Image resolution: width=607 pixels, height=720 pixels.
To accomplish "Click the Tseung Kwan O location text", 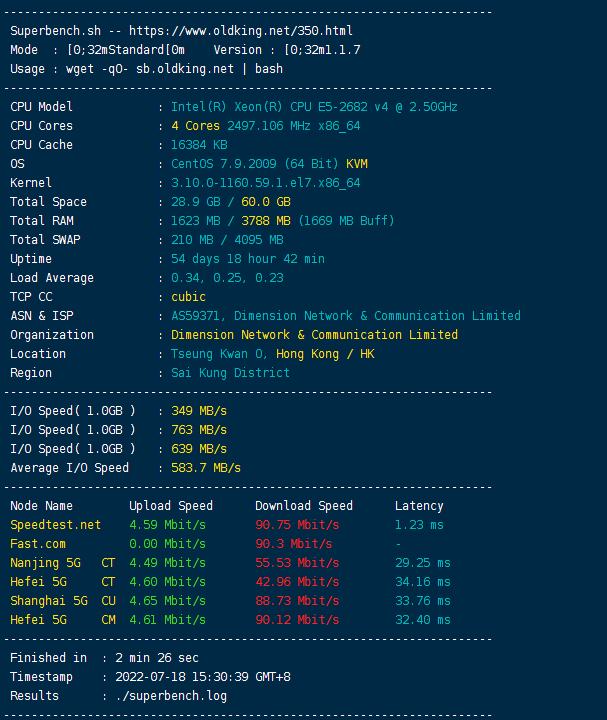I will point(217,354).
